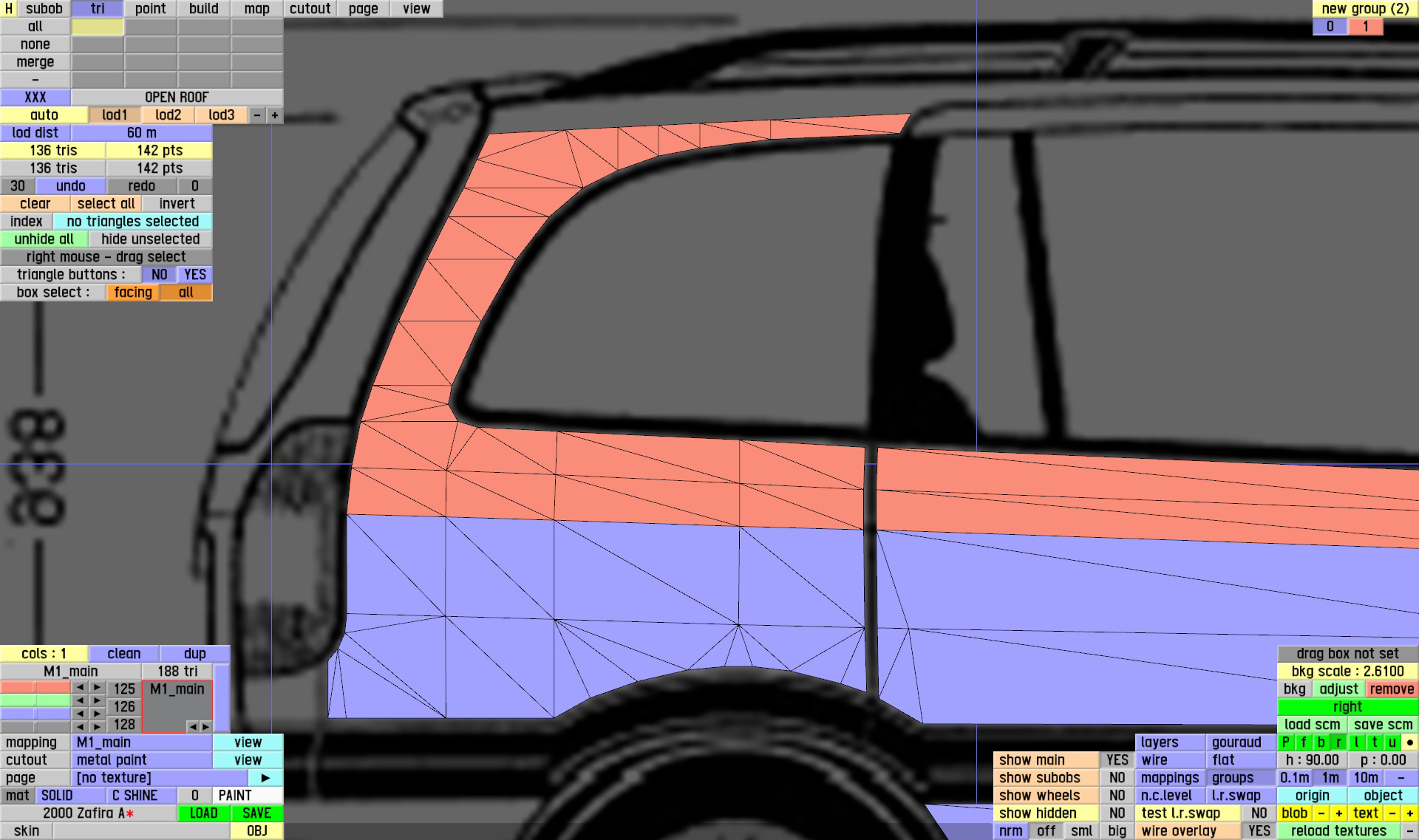Toggle wire overlay YES button
The height and width of the screenshot is (840, 1419).
1259,831
